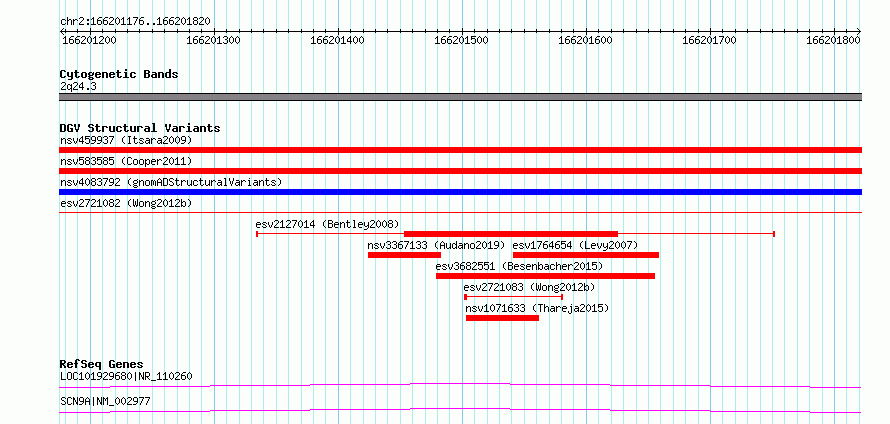Click ruler position 166201700
Viewport: 890px width, 424px height.
tap(709, 40)
